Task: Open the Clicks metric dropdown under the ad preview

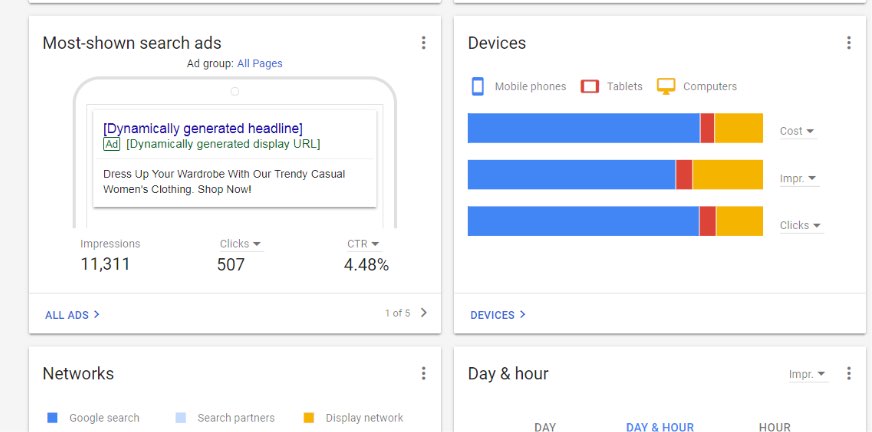Action: (x=241, y=244)
